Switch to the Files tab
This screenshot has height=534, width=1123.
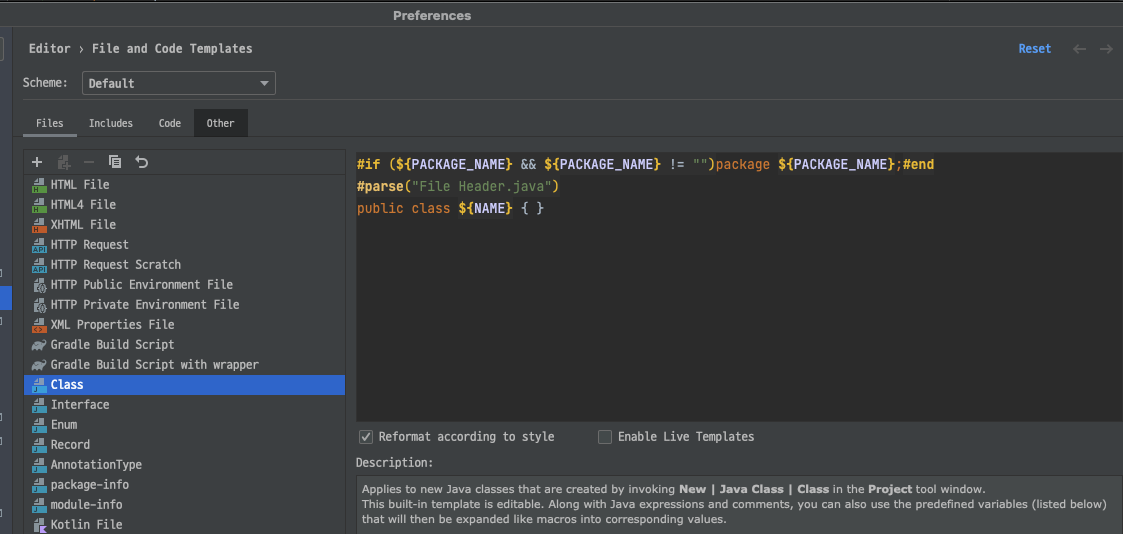tap(49, 123)
